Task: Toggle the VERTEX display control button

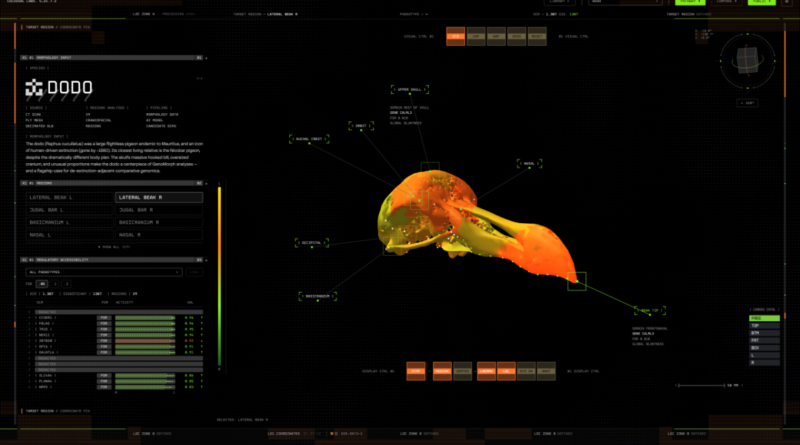Action: 462,371
